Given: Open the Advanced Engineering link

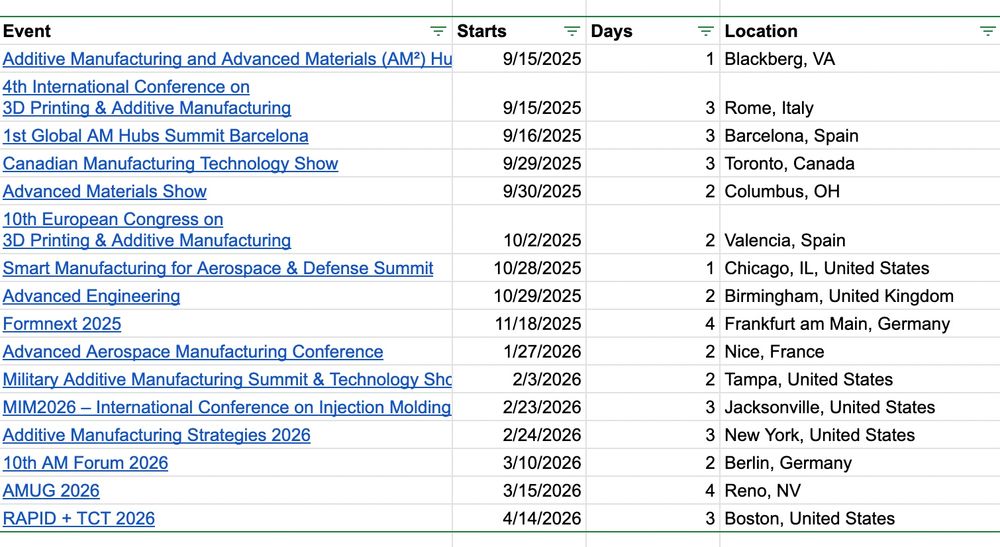Looking at the screenshot, I should tap(91, 296).
